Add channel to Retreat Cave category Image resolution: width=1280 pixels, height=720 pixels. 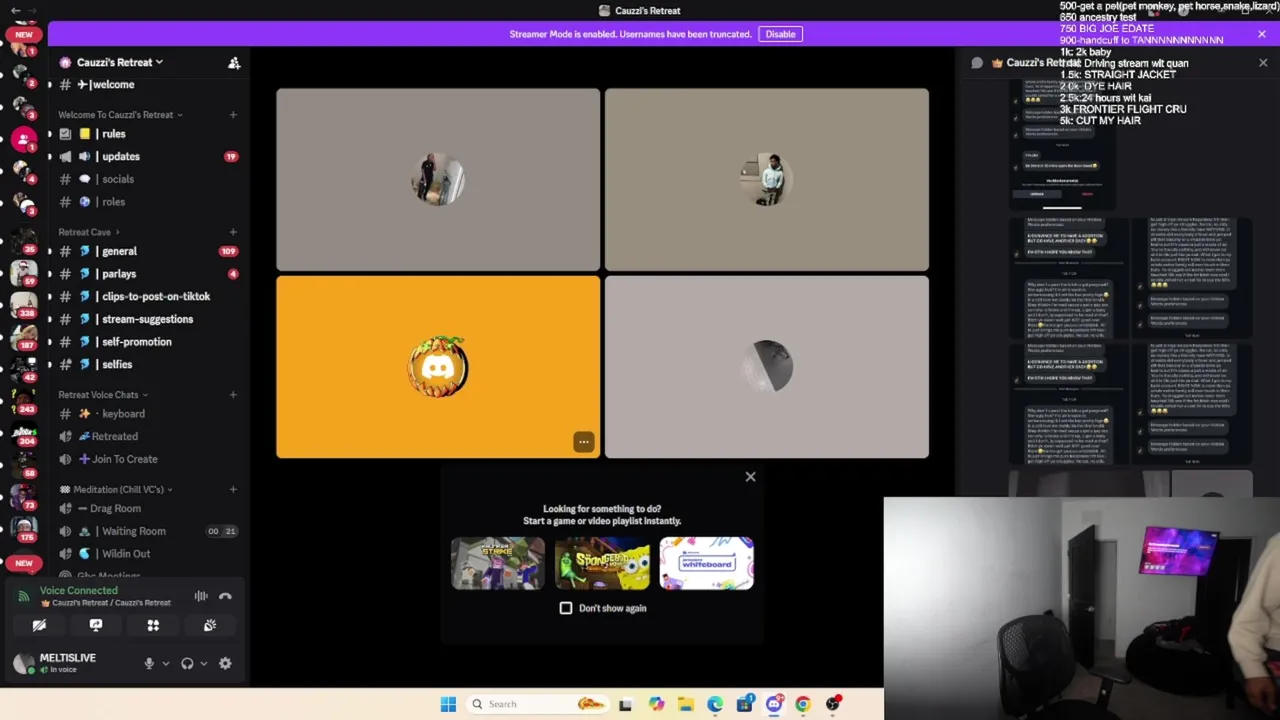[x=233, y=232]
